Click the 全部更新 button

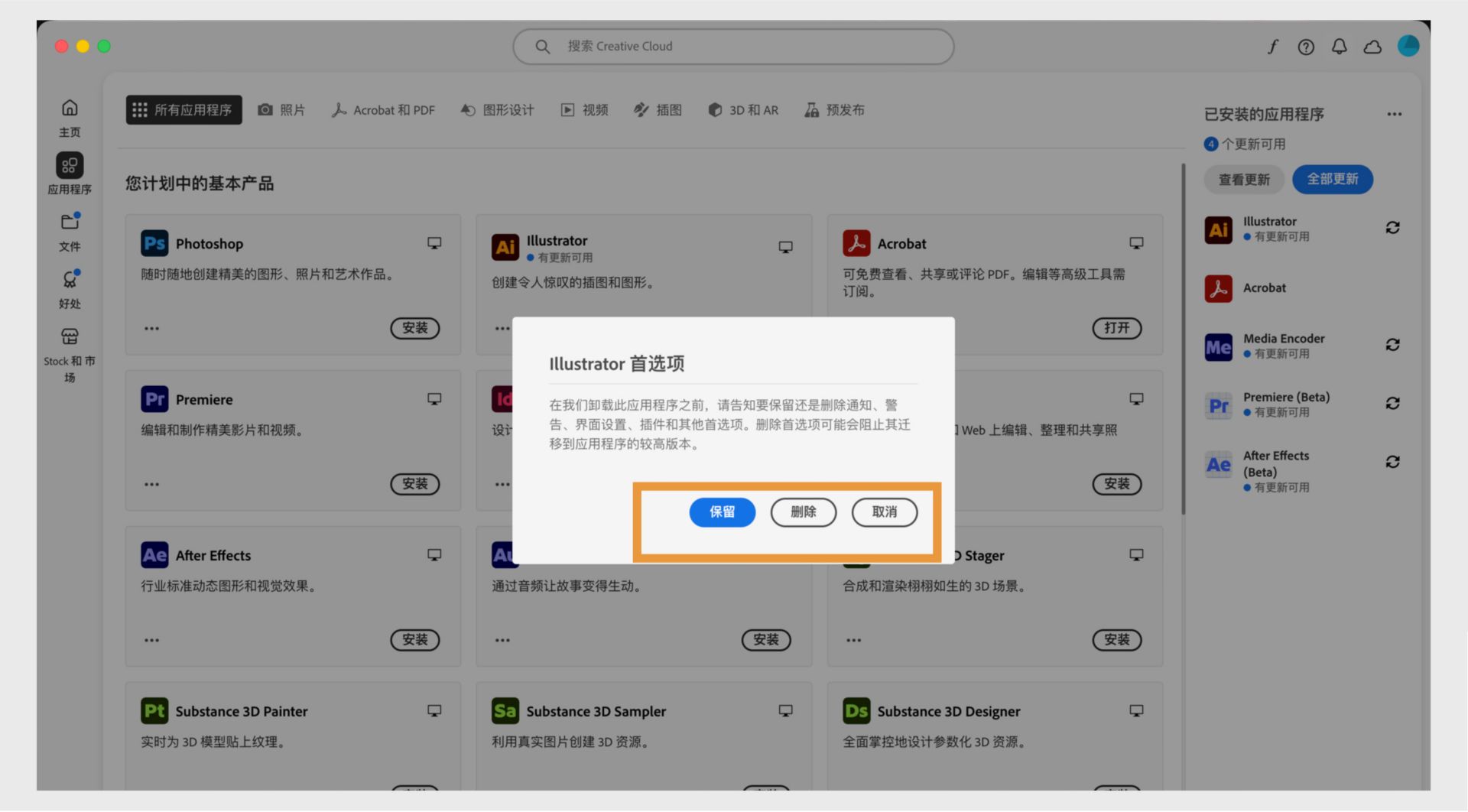click(x=1332, y=180)
